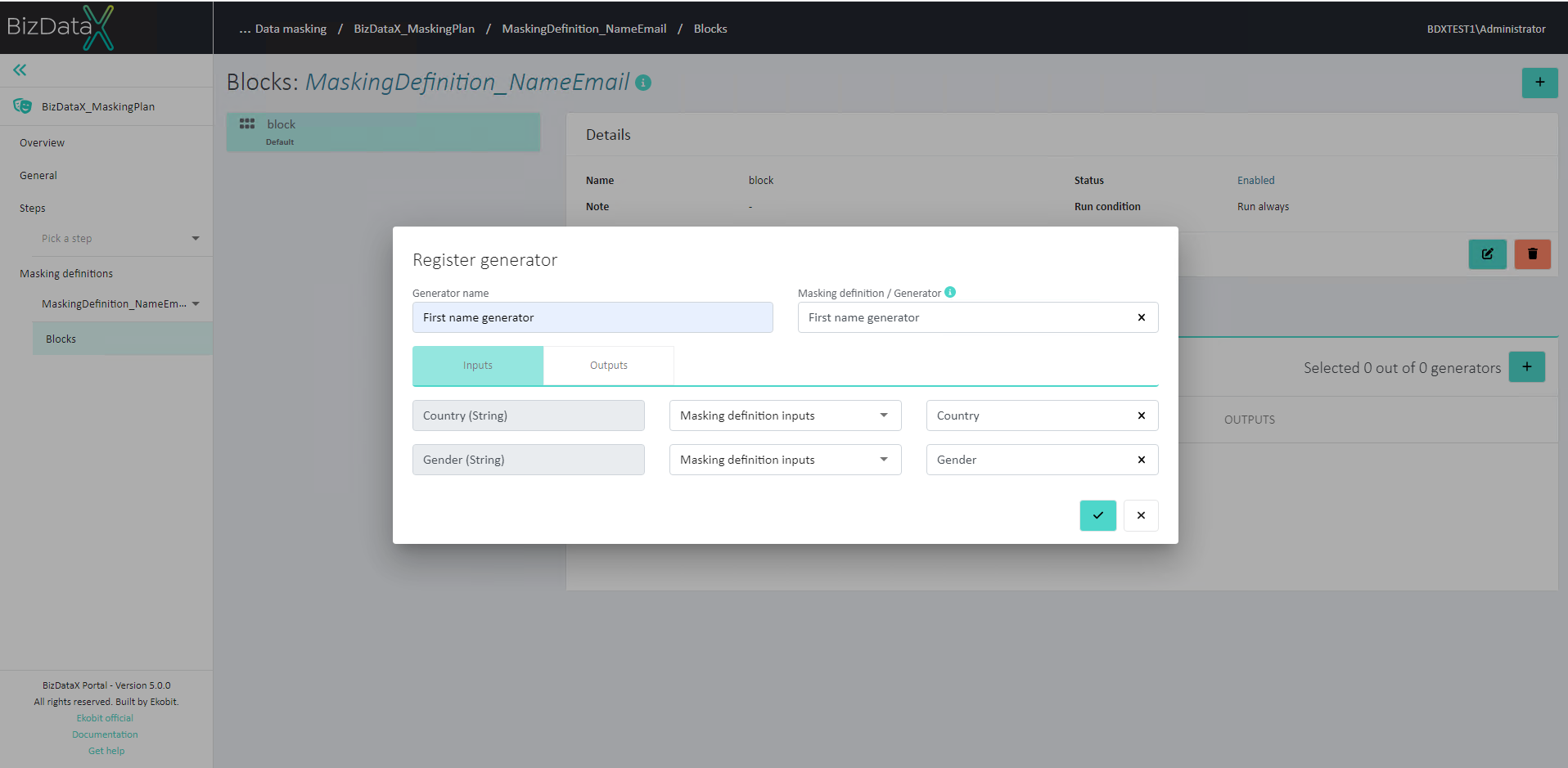1568x768 pixels.
Task: Click the edit block pencil icon
Action: point(1487,254)
